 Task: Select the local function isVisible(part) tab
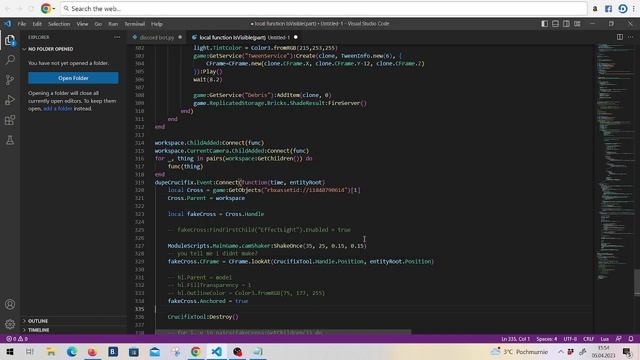[244, 37]
